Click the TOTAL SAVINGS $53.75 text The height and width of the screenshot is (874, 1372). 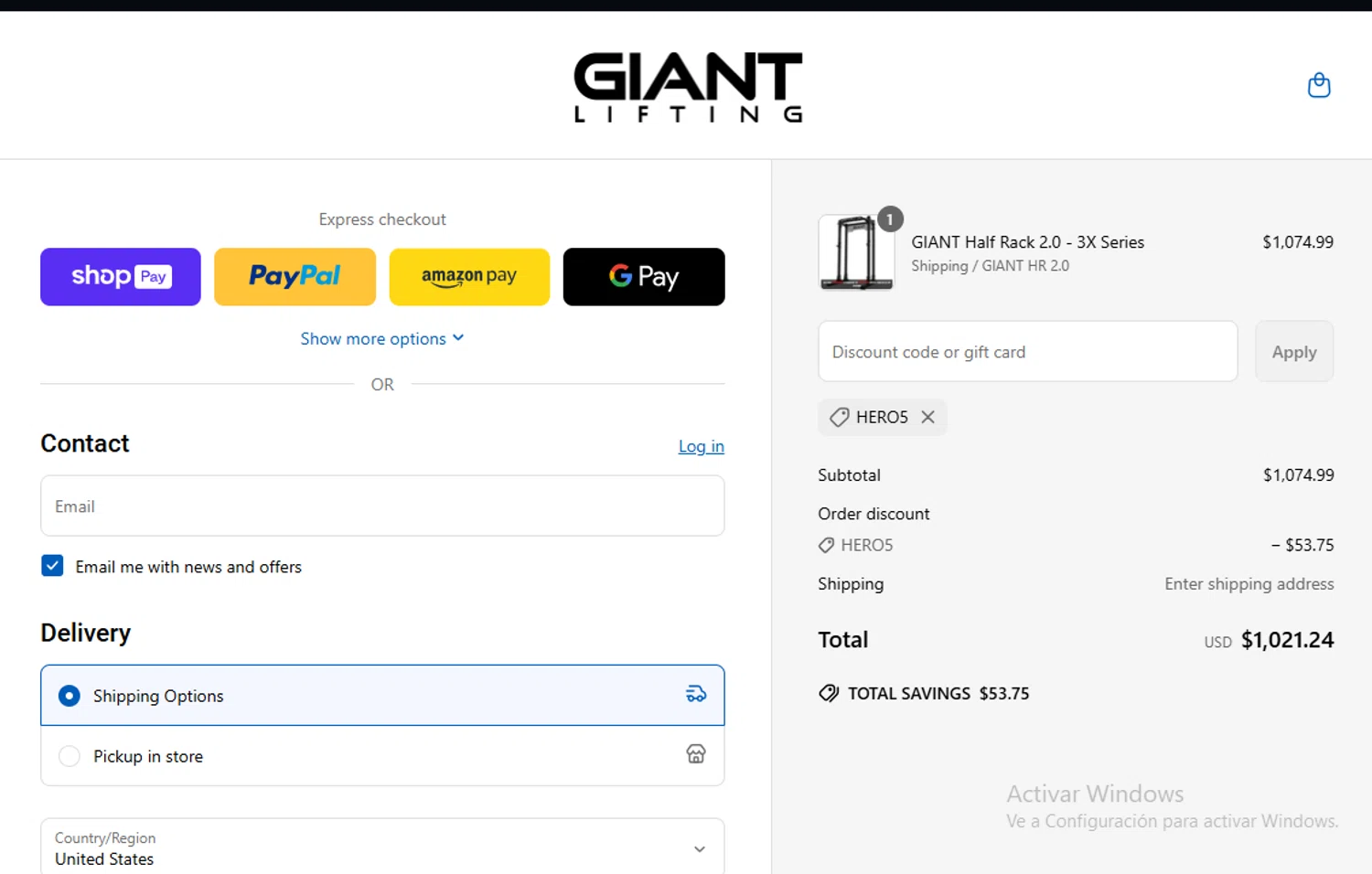click(x=938, y=694)
